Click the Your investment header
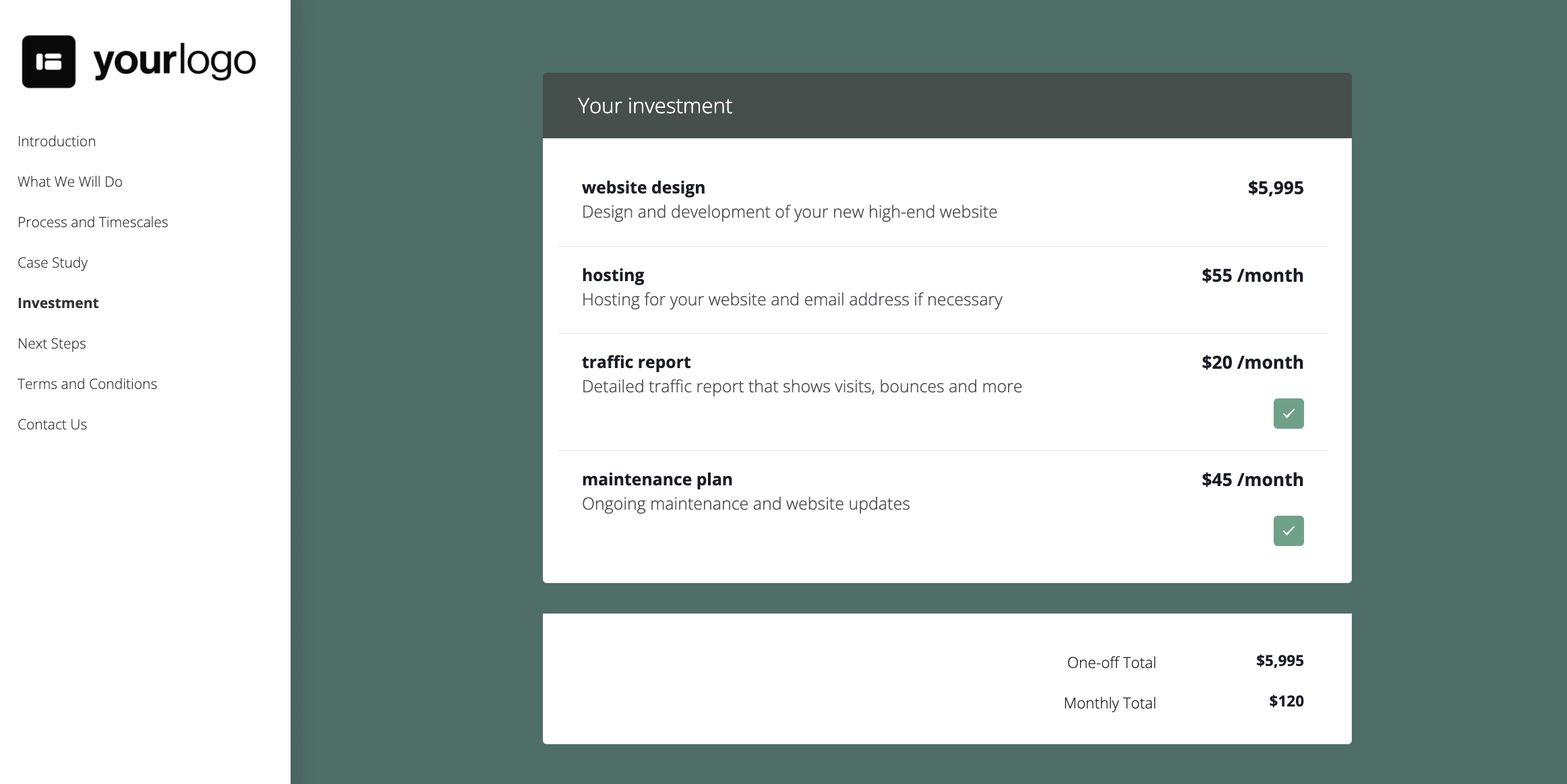This screenshot has height=784, width=1567. (655, 106)
